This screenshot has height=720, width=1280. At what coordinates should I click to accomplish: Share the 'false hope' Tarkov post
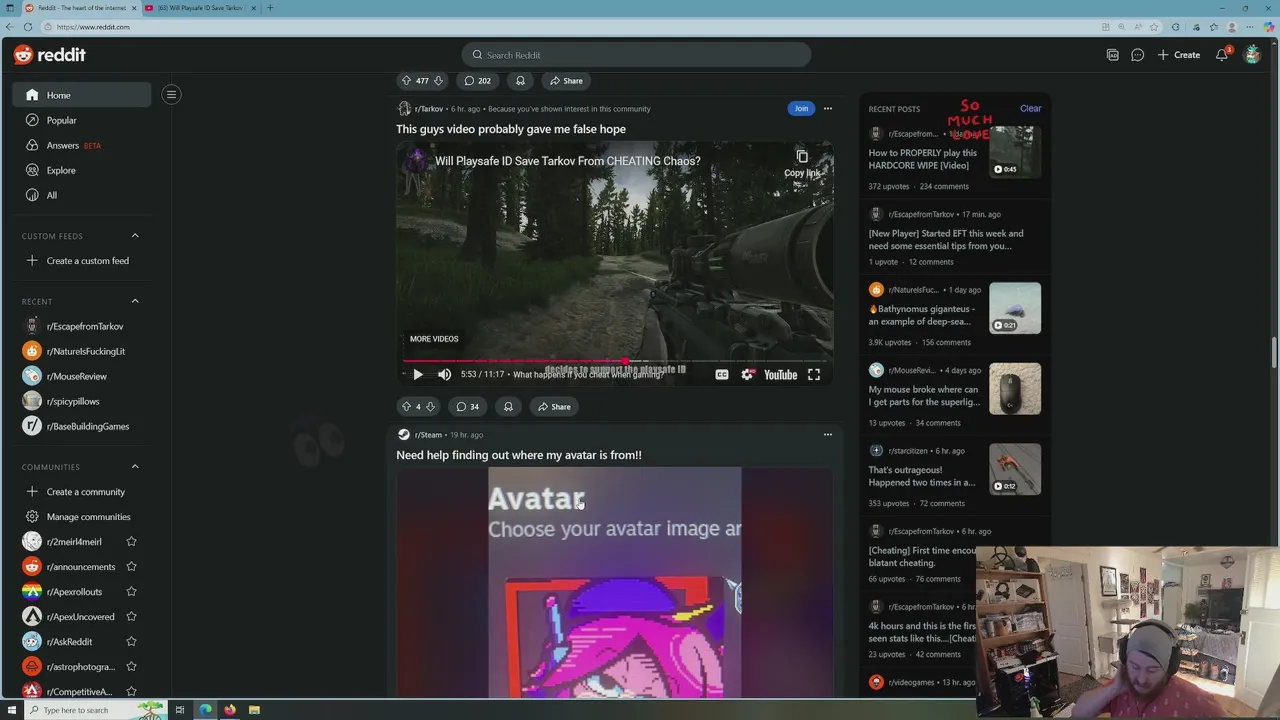click(554, 407)
